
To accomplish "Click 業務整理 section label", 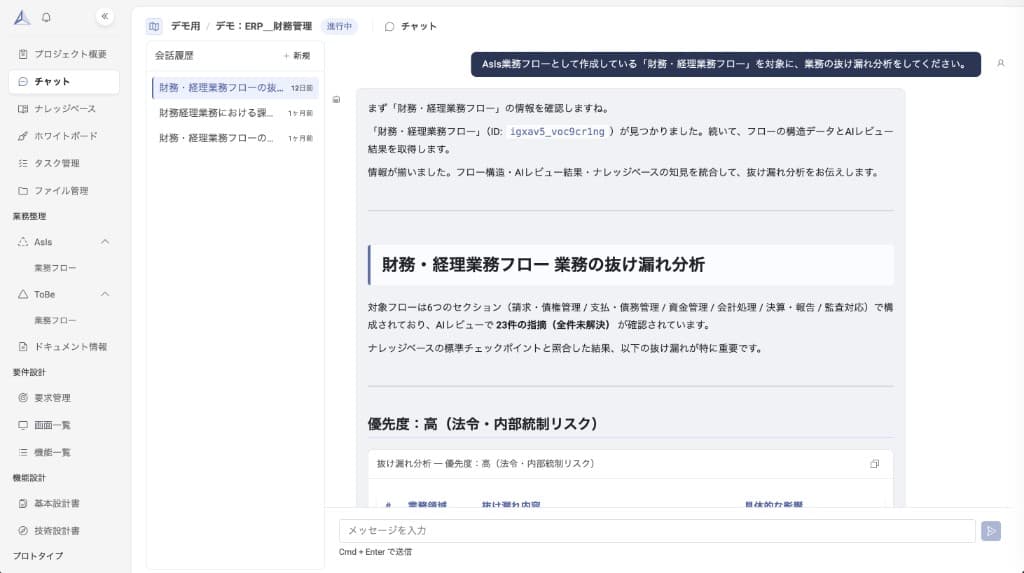I will click(x=29, y=216).
